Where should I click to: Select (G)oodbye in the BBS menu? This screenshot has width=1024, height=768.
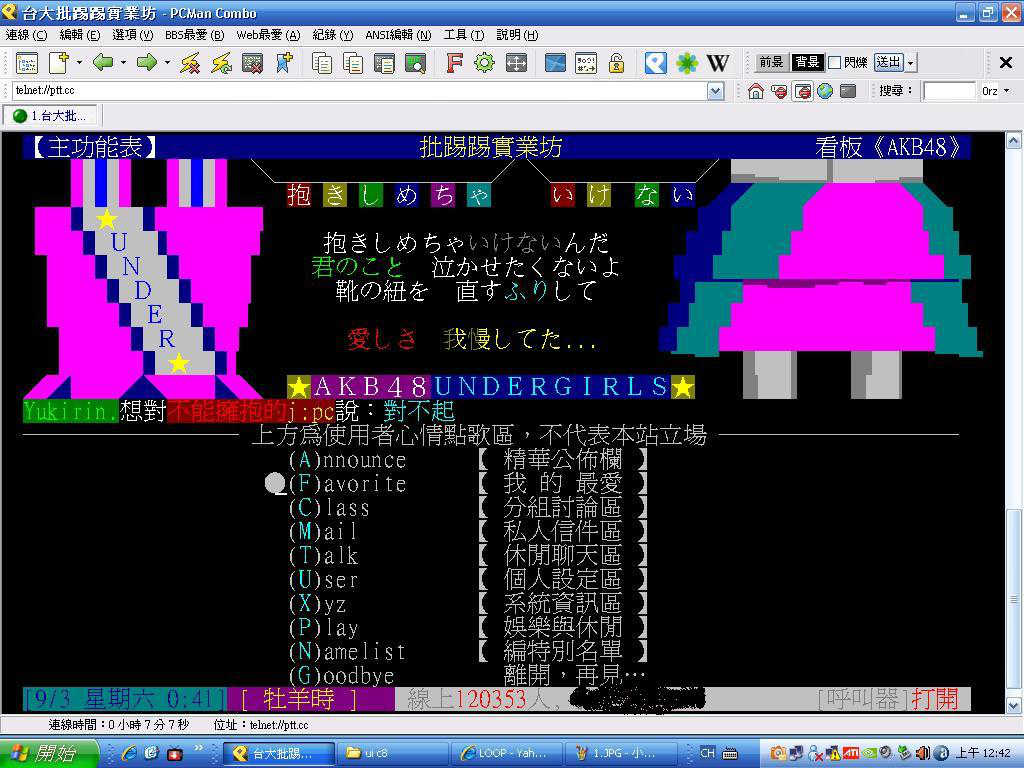point(342,675)
